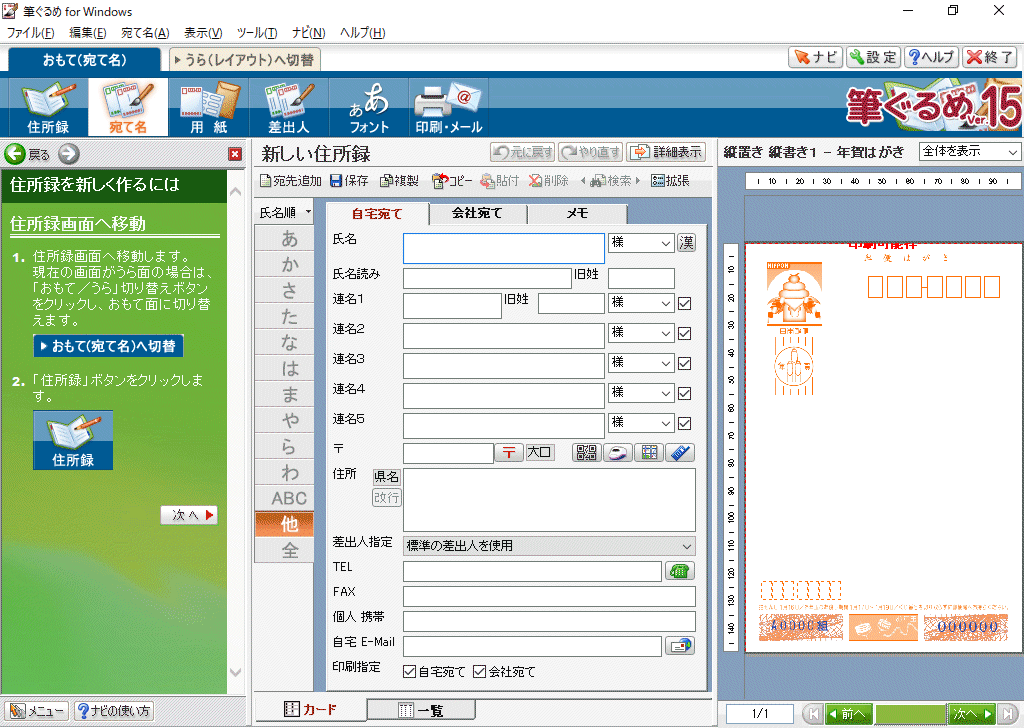Click うら(レイアウト)へ切替 tab

245,60
